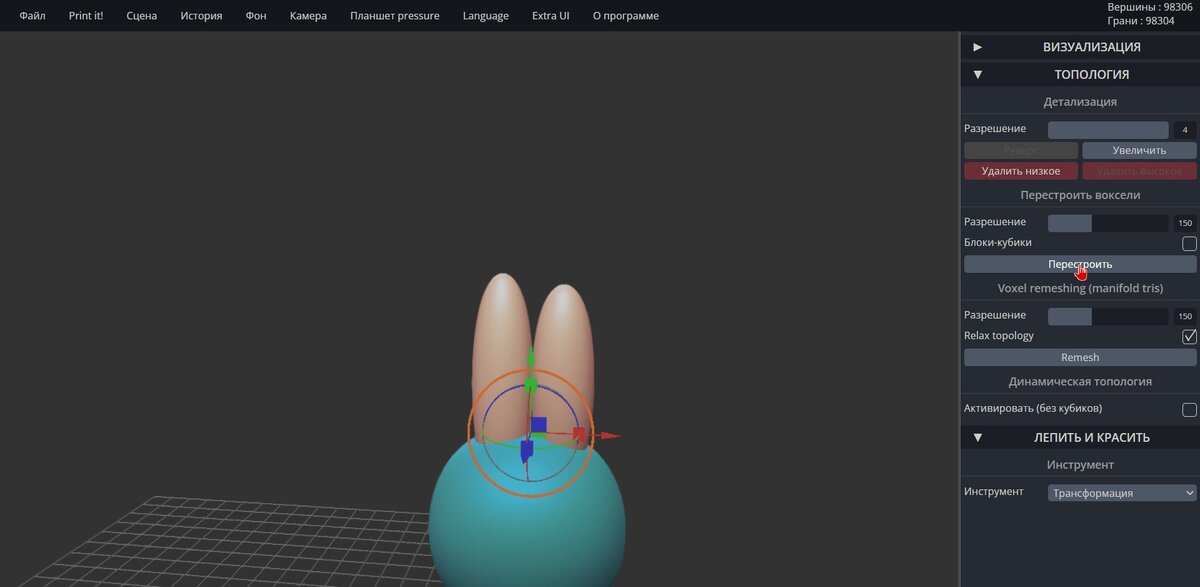Click the blue square handle at gizmo center
The width and height of the screenshot is (1200, 587).
(x=538, y=425)
